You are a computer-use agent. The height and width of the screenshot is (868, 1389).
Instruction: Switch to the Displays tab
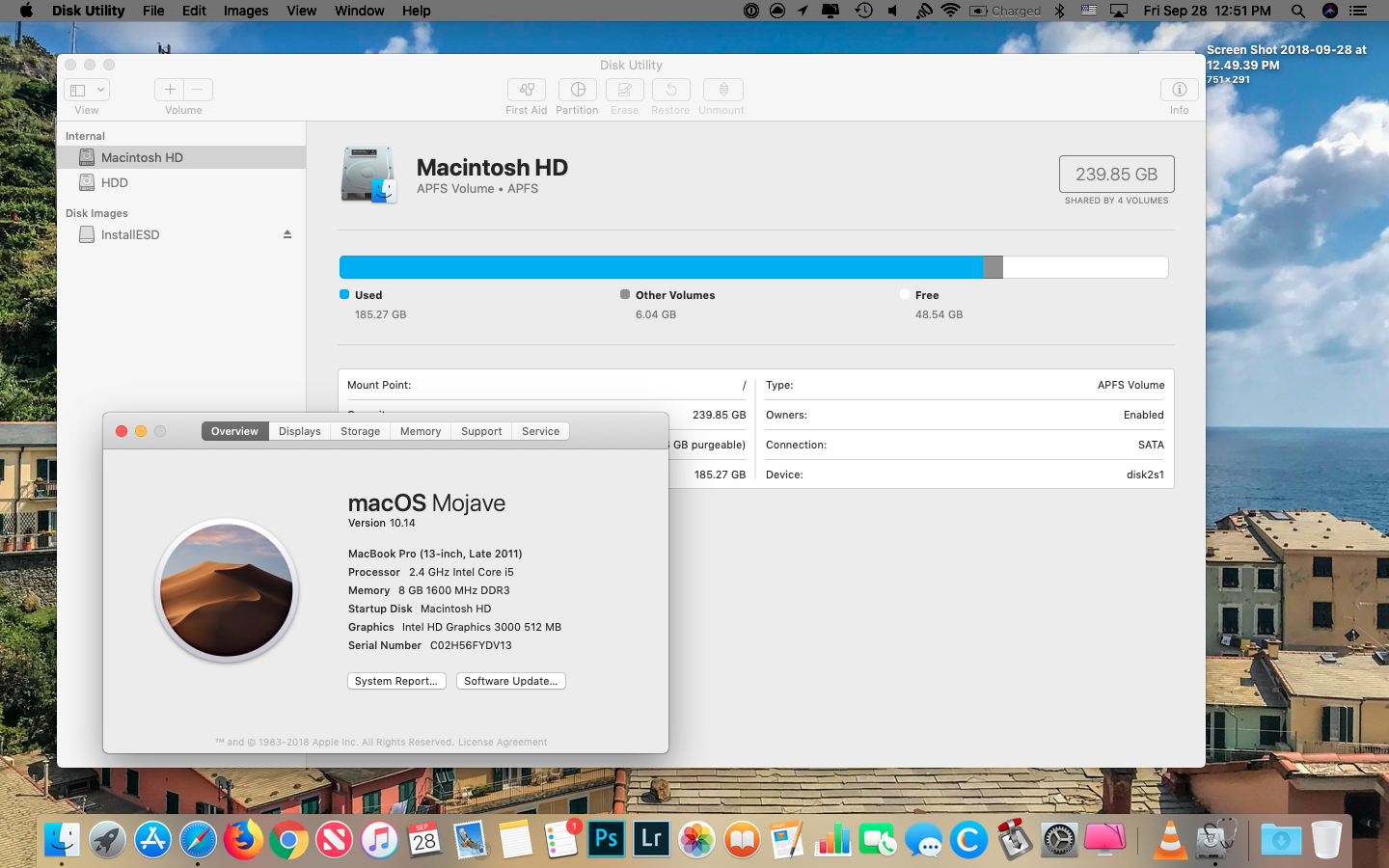[x=299, y=431]
